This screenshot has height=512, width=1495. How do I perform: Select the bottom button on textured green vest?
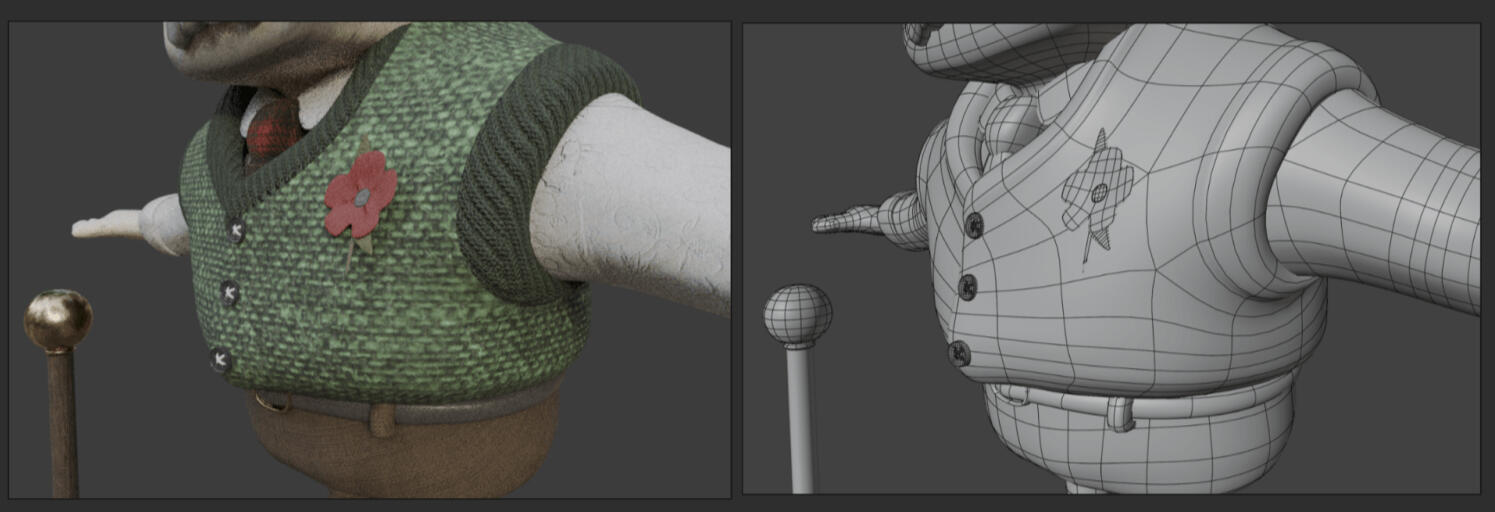(220, 360)
